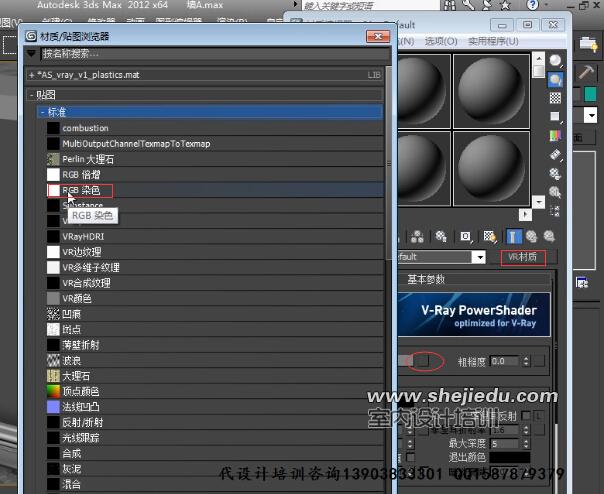The image size is (604, 494).
Task: Open Material ID Channel icon
Action: pos(465,236)
